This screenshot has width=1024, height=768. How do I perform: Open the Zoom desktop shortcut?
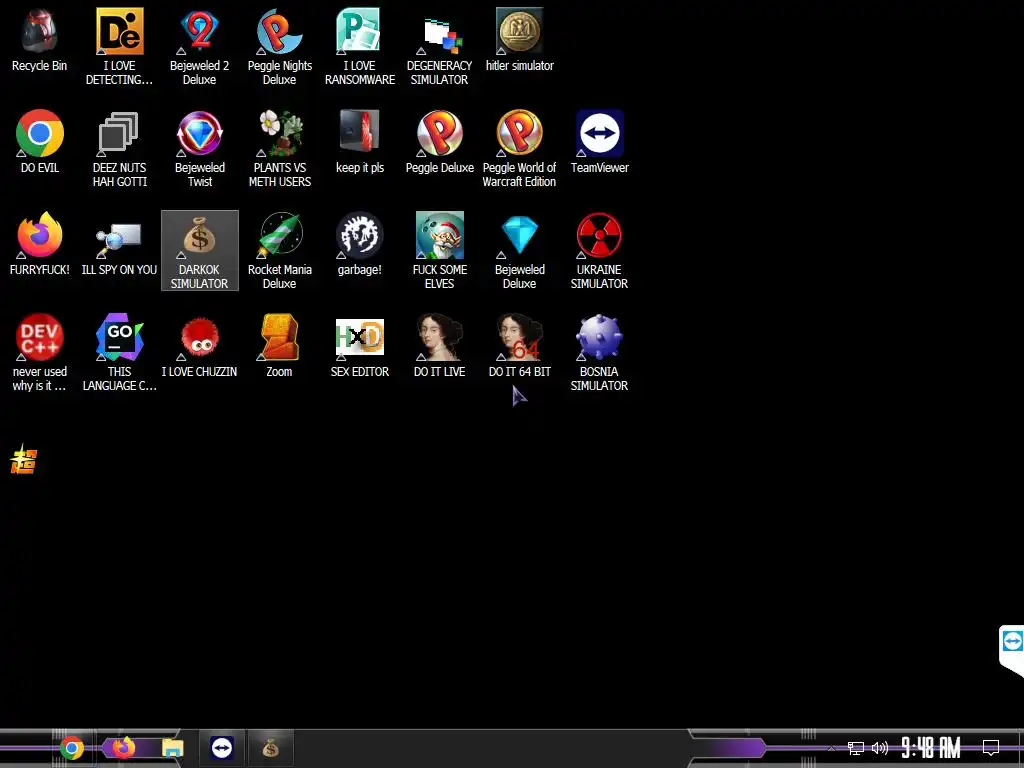click(280, 346)
